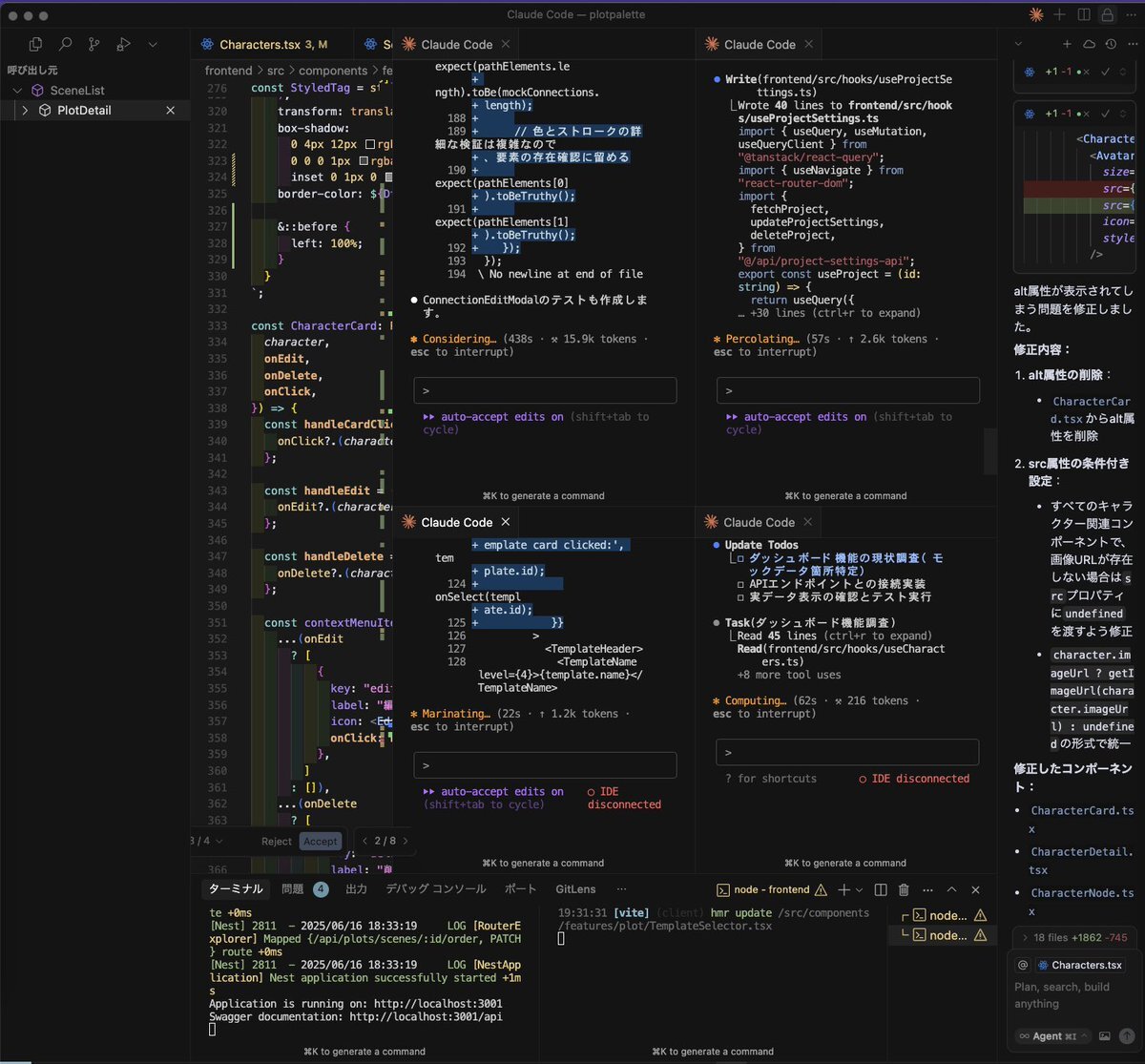Expand the PlotDetail tree item
1145x1064 pixels.
click(x=25, y=111)
